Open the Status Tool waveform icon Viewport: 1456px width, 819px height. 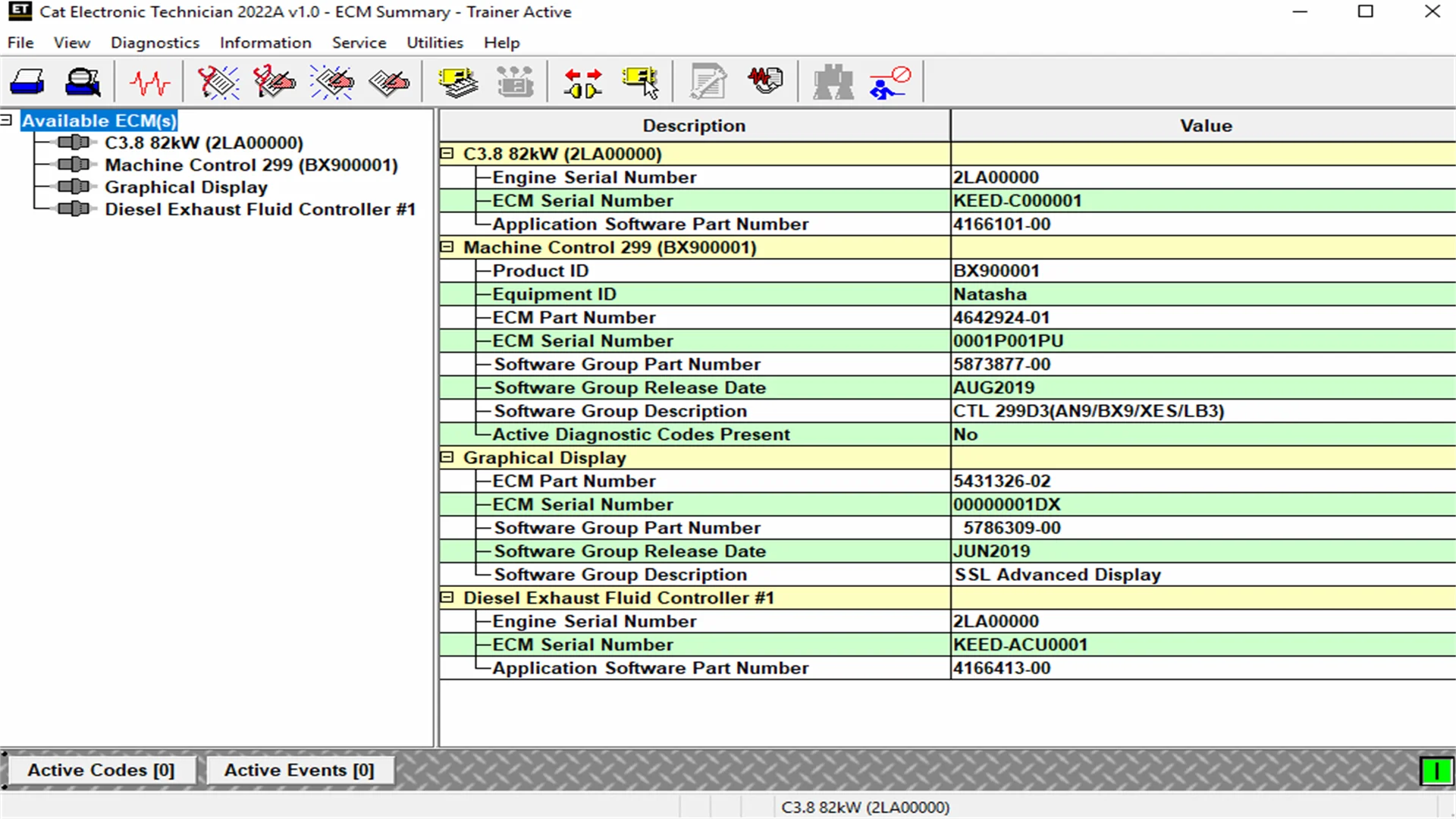[x=149, y=82]
